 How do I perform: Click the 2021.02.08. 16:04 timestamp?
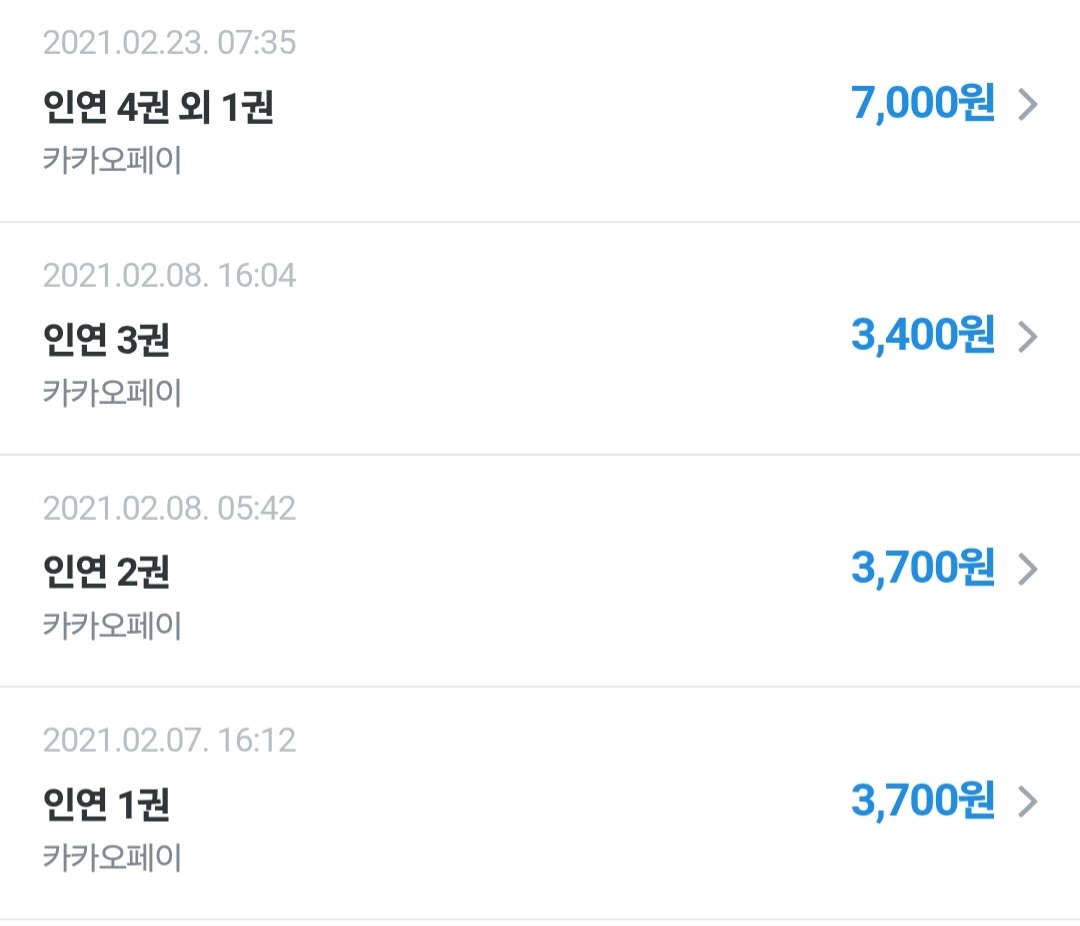[169, 276]
